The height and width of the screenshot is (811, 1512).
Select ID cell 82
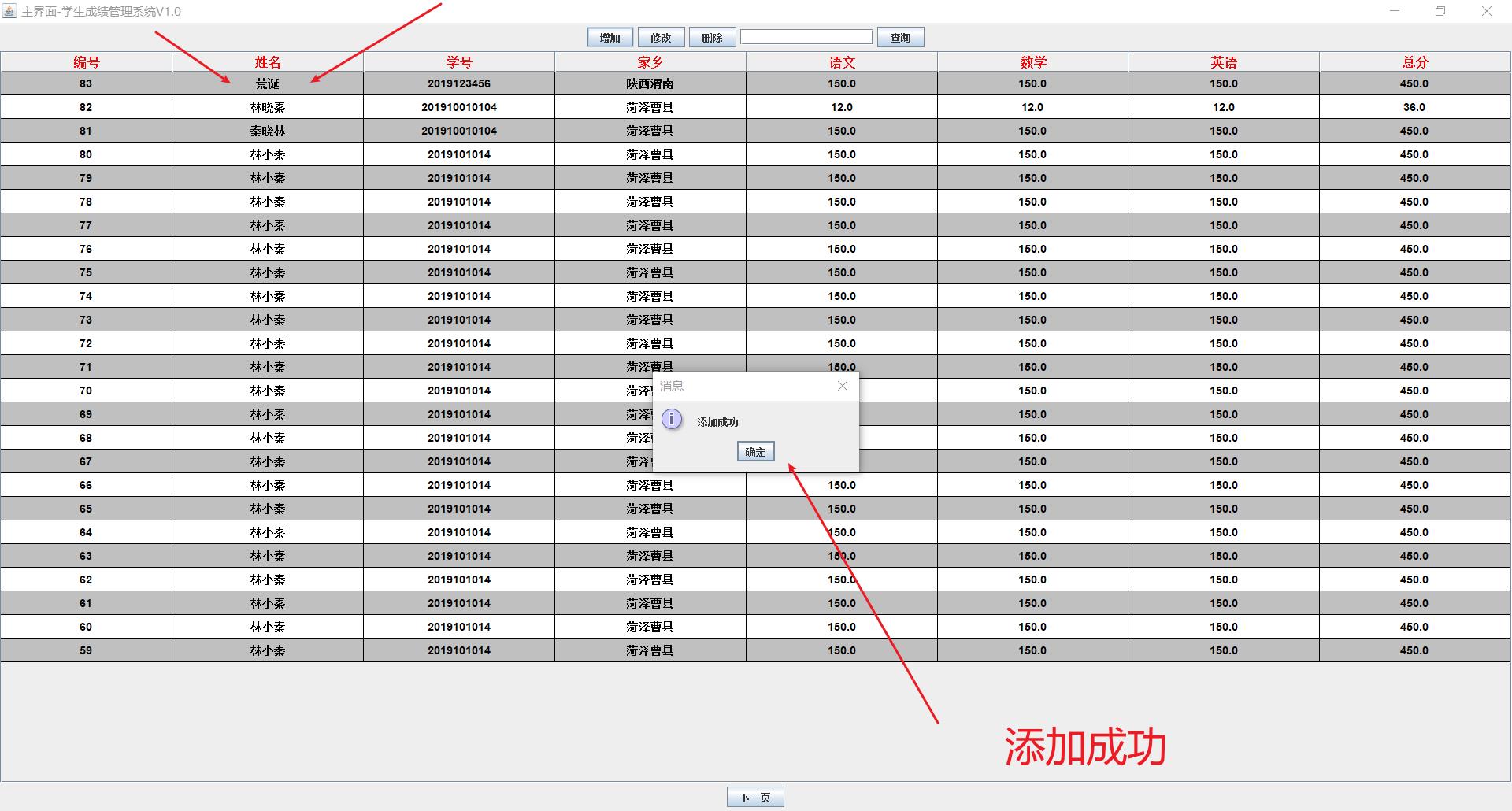click(x=86, y=107)
